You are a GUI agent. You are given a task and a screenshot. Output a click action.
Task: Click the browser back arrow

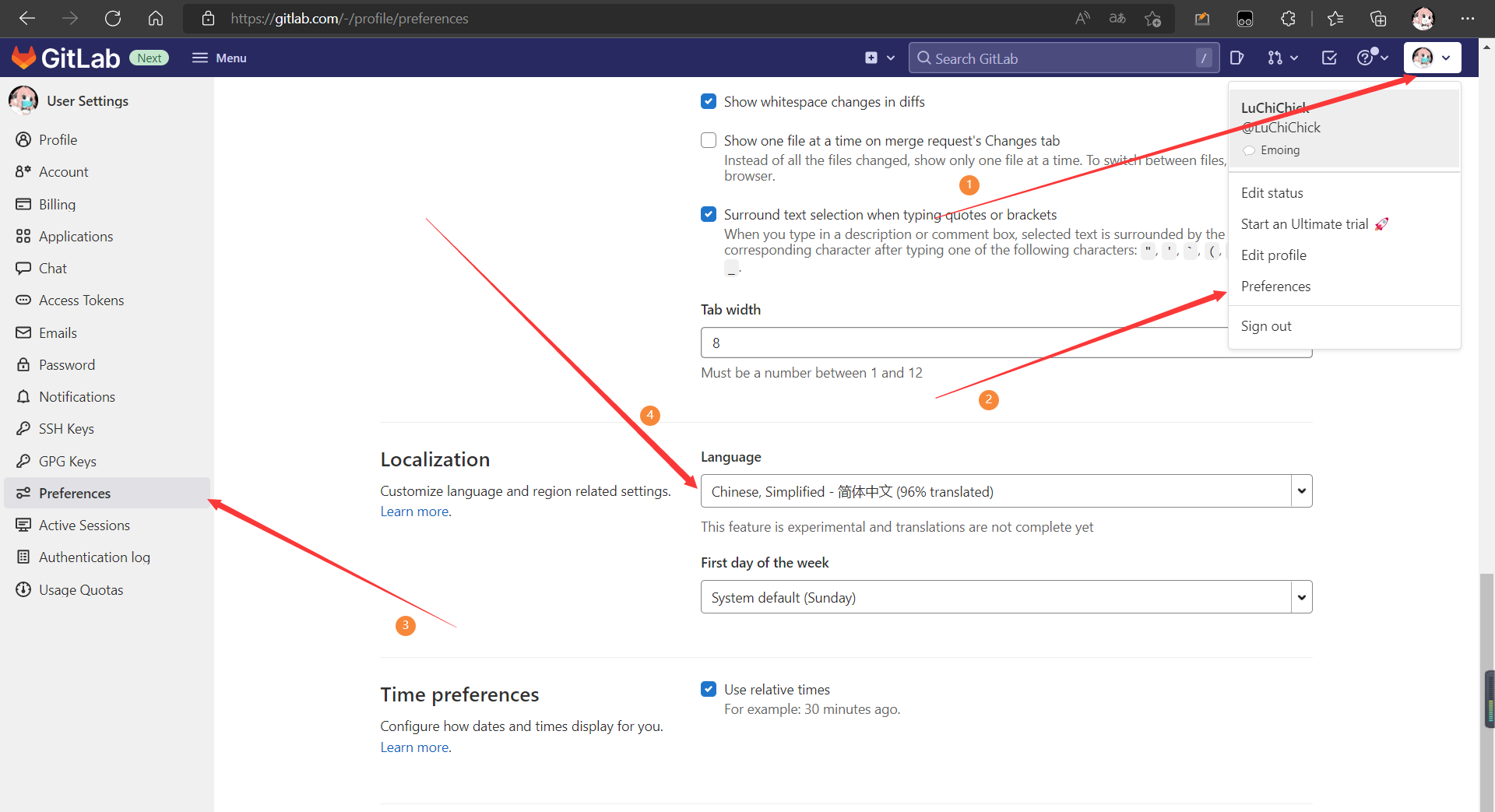click(27, 18)
